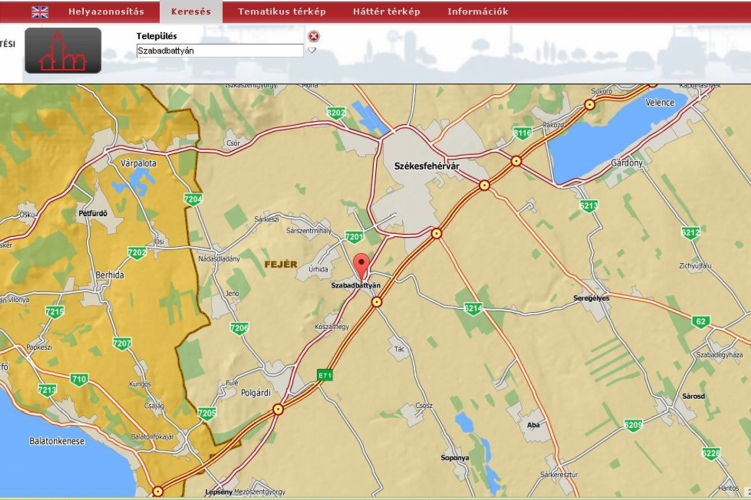Open the Háttér térkép menu

[x=387, y=12]
